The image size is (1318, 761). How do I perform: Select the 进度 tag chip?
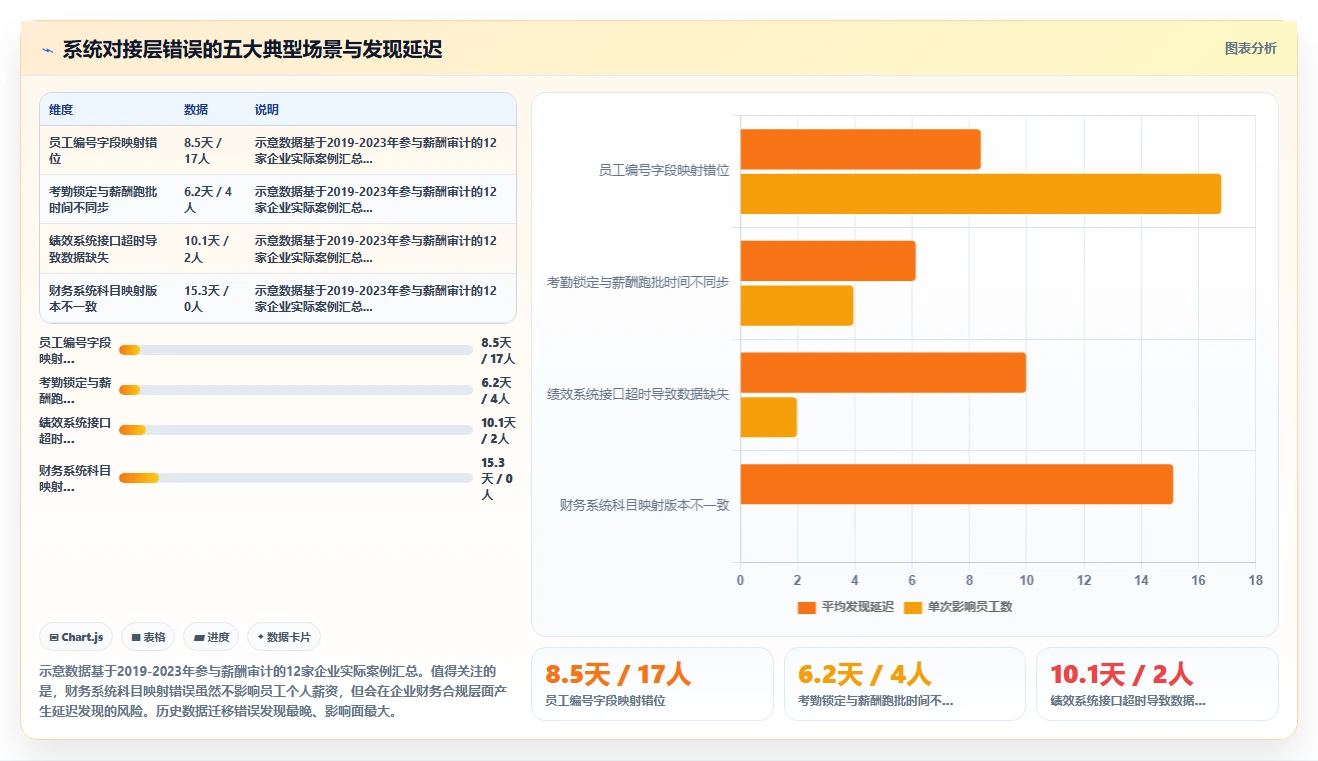[211, 637]
